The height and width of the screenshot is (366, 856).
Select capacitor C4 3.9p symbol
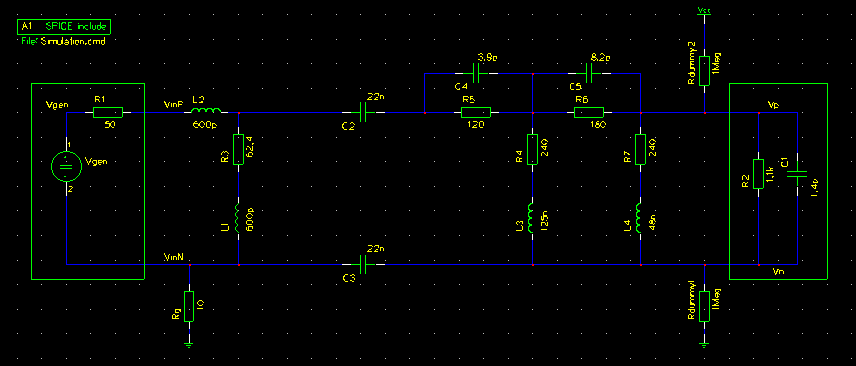(x=475, y=72)
